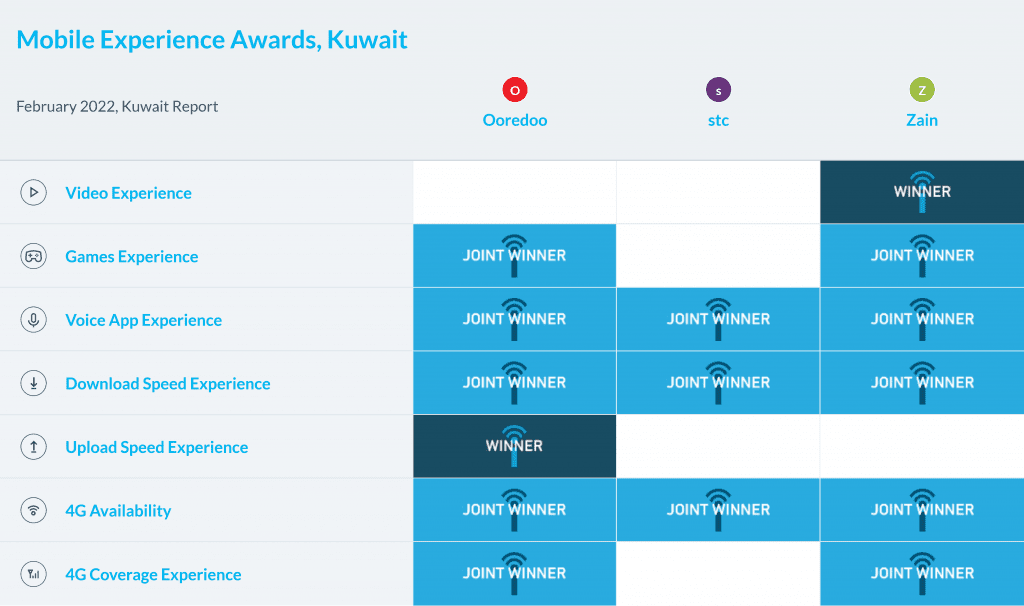Open the Upload Speed Experience link

[x=157, y=447]
